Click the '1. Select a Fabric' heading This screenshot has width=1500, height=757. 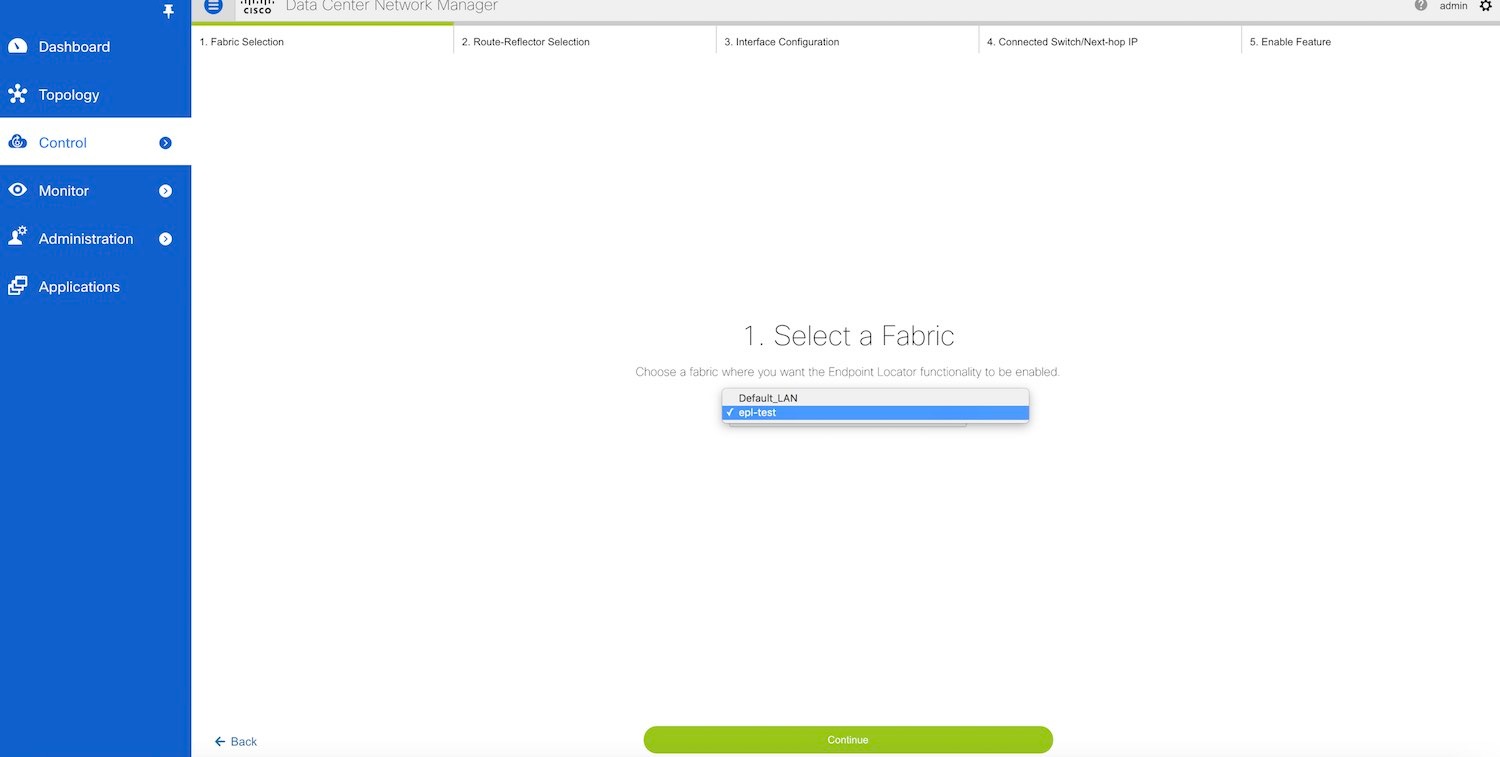click(848, 335)
